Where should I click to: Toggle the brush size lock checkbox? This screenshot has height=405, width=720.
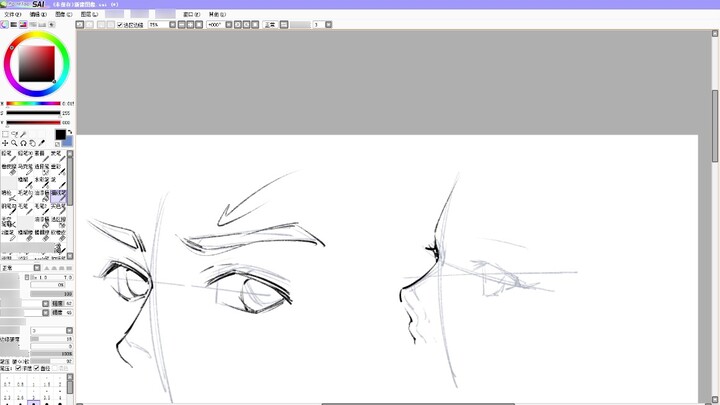(x=27, y=277)
